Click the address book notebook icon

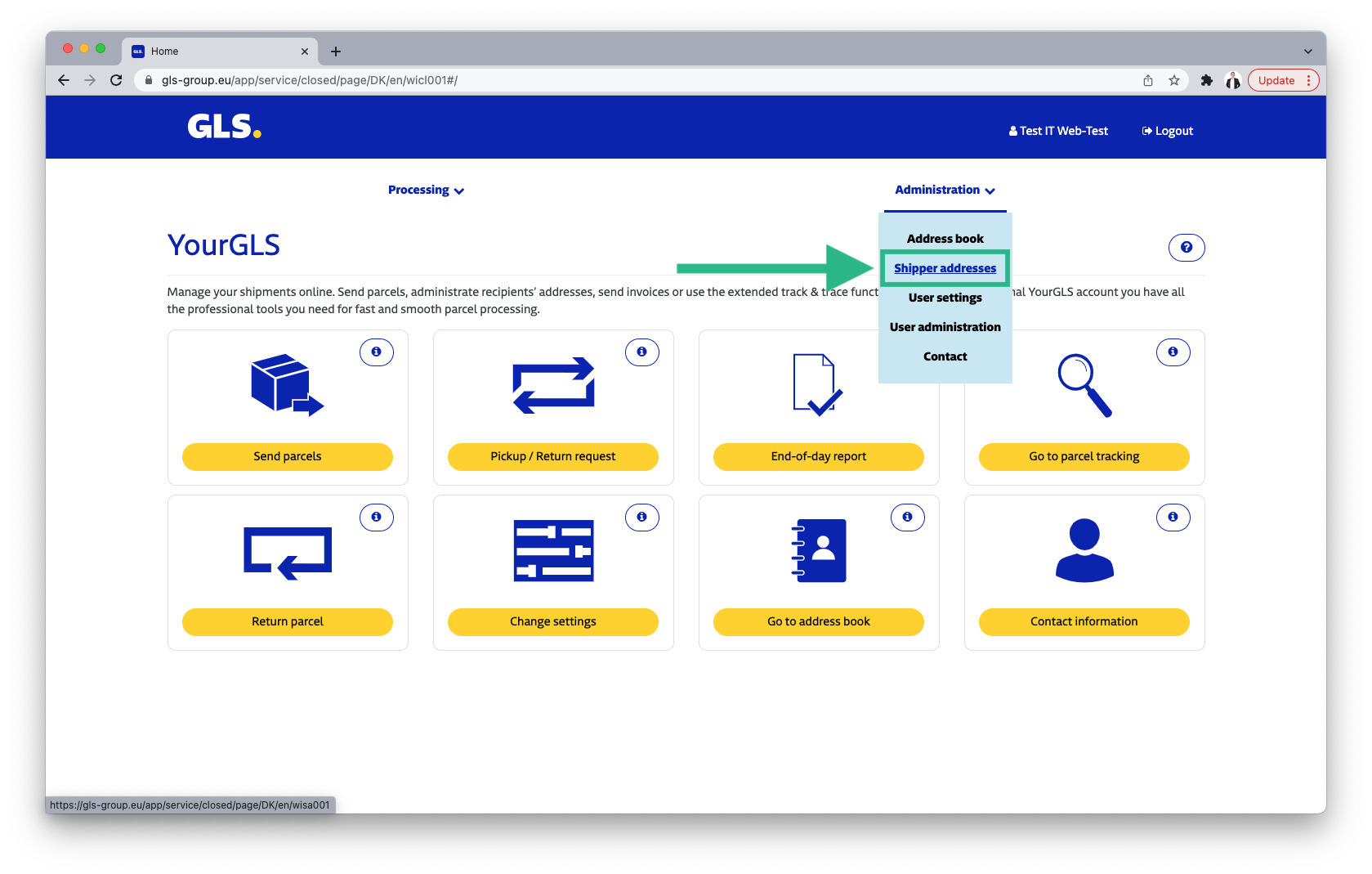[x=819, y=550]
